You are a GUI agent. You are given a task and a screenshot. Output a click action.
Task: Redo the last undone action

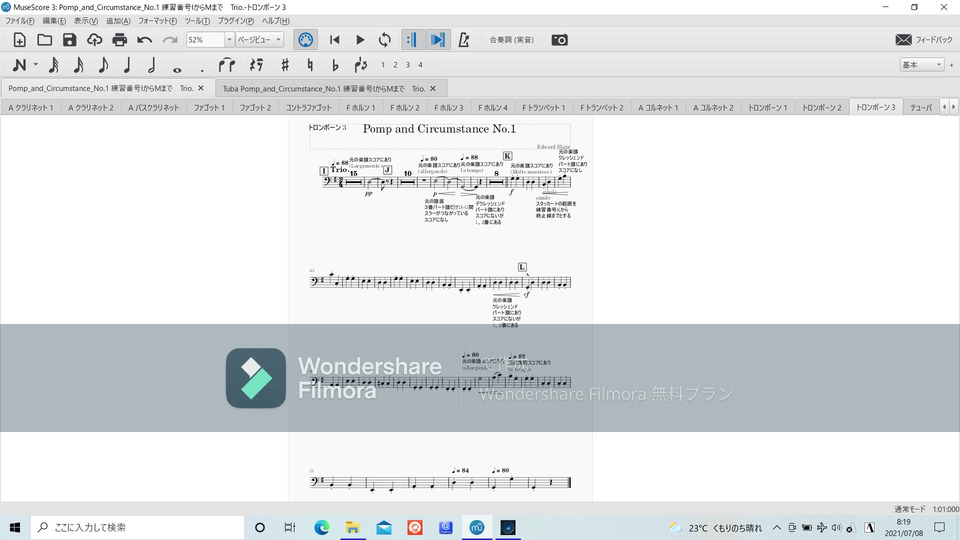coord(170,40)
